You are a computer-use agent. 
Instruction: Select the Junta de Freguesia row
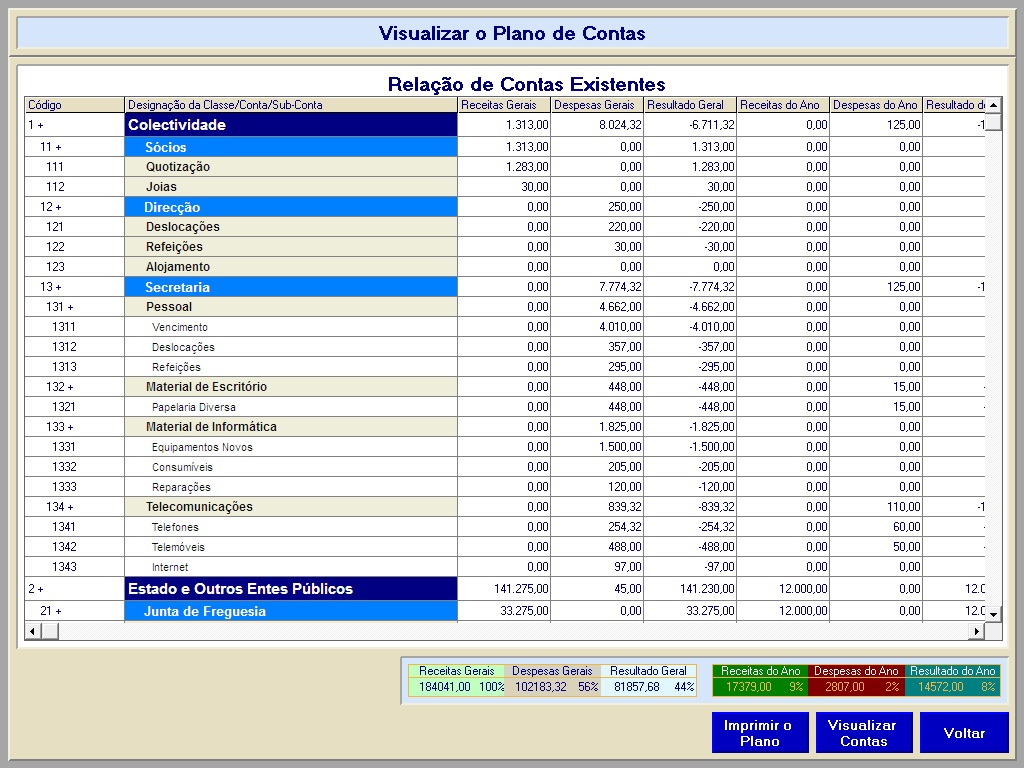(290, 611)
